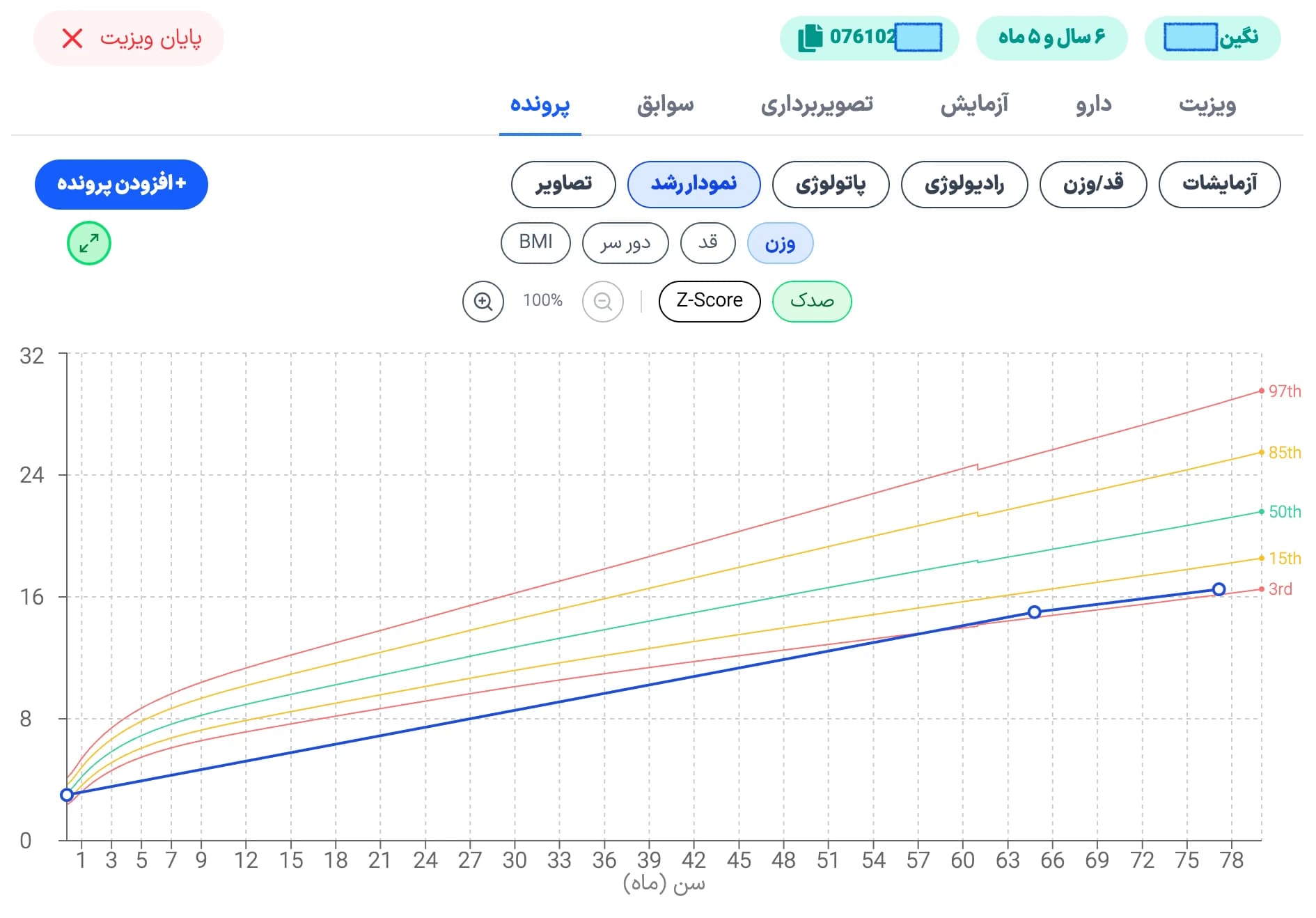
Task: Select the تصاویر sub-category
Action: click(x=563, y=184)
